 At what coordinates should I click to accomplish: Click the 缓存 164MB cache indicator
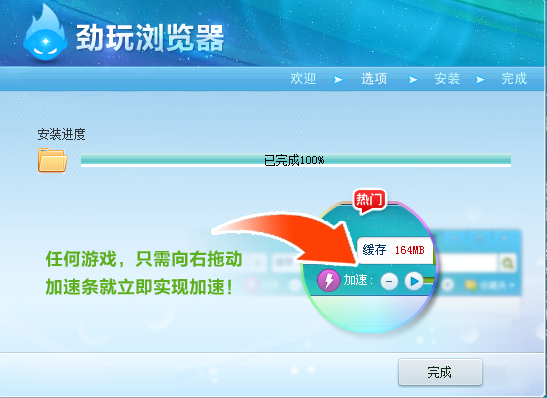pyautogui.click(x=395, y=250)
